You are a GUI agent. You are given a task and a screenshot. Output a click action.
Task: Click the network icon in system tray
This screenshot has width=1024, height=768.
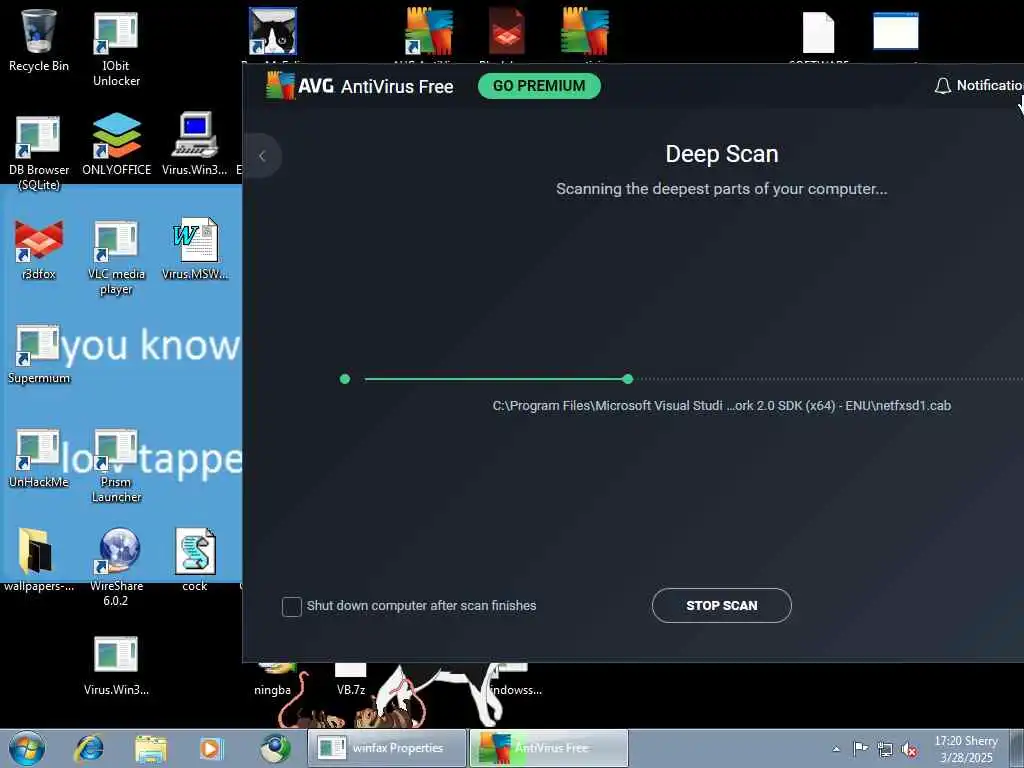[885, 749]
